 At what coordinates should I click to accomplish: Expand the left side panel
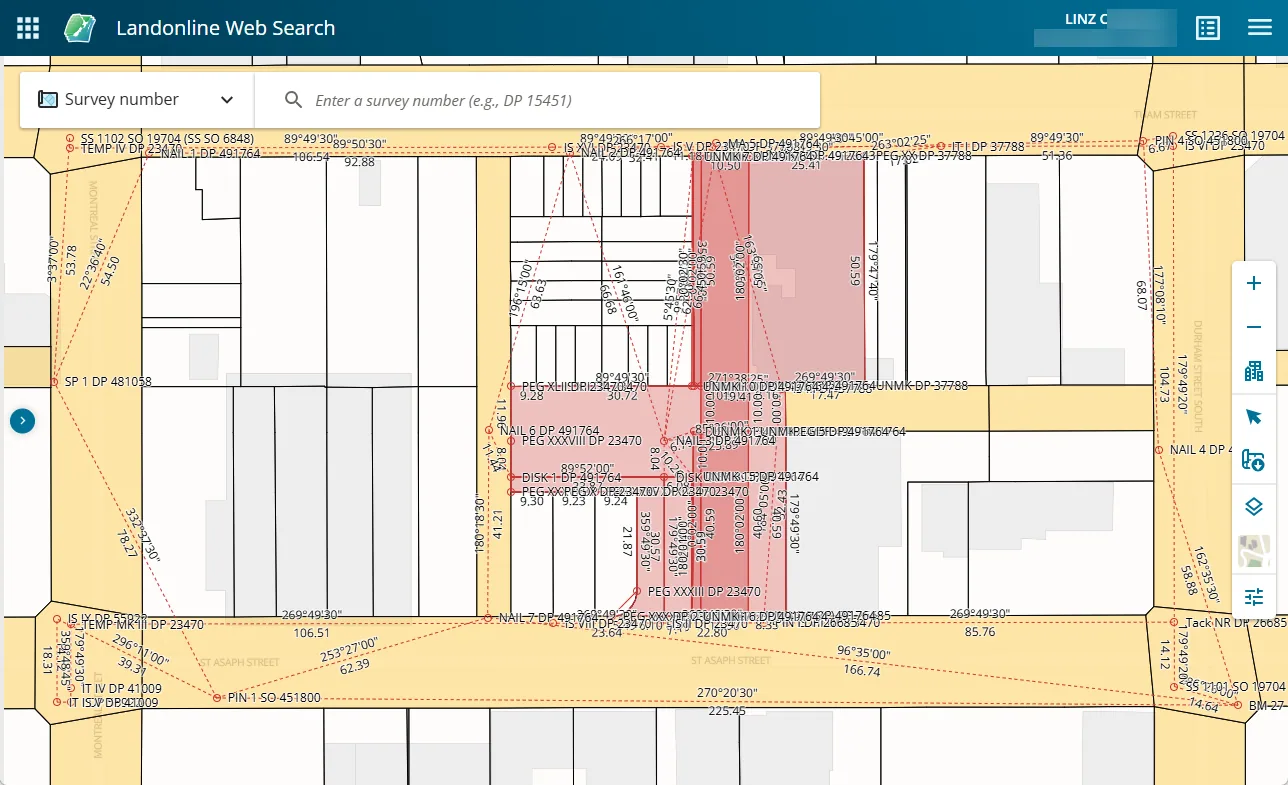[22, 421]
